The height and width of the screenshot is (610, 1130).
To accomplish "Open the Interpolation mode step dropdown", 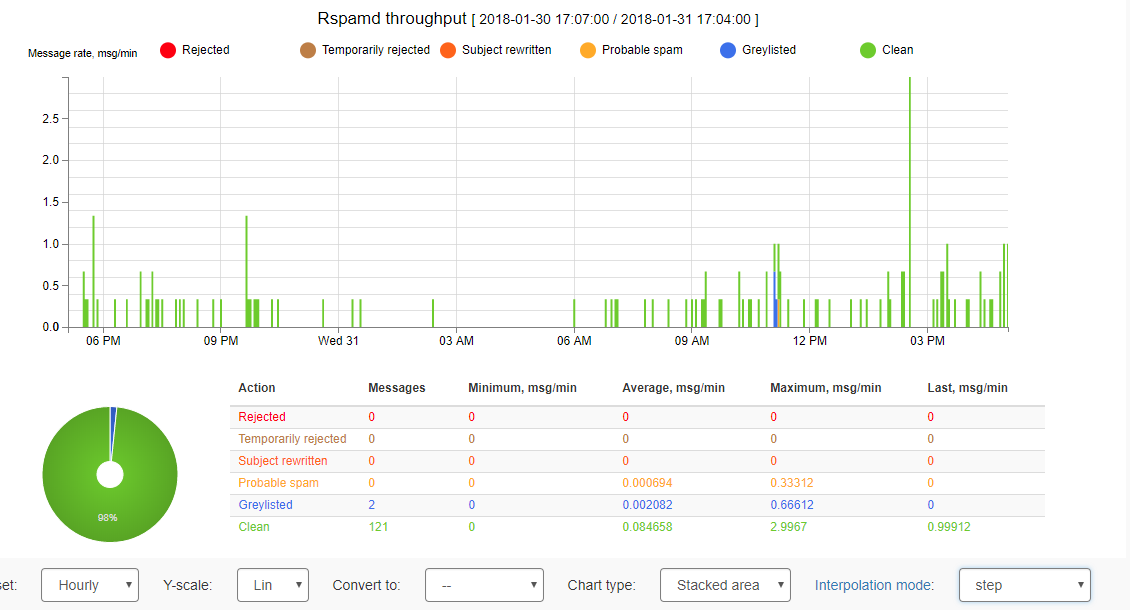I will coord(1025,585).
